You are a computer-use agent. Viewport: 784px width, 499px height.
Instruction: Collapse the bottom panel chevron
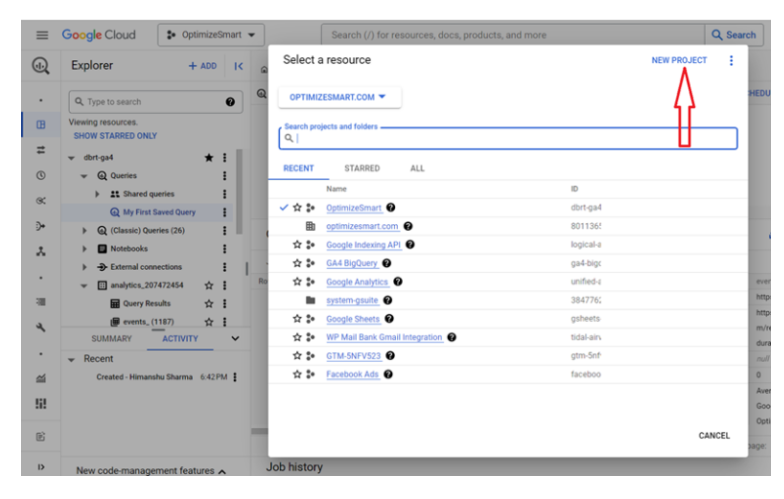point(235,338)
